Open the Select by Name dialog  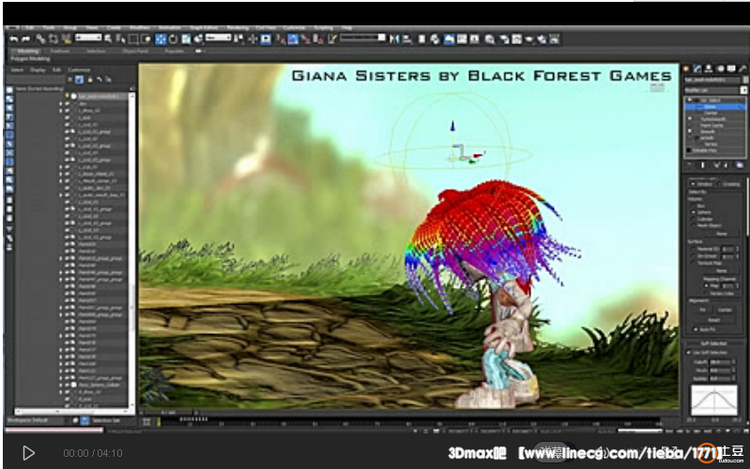pyautogui.click(x=121, y=39)
